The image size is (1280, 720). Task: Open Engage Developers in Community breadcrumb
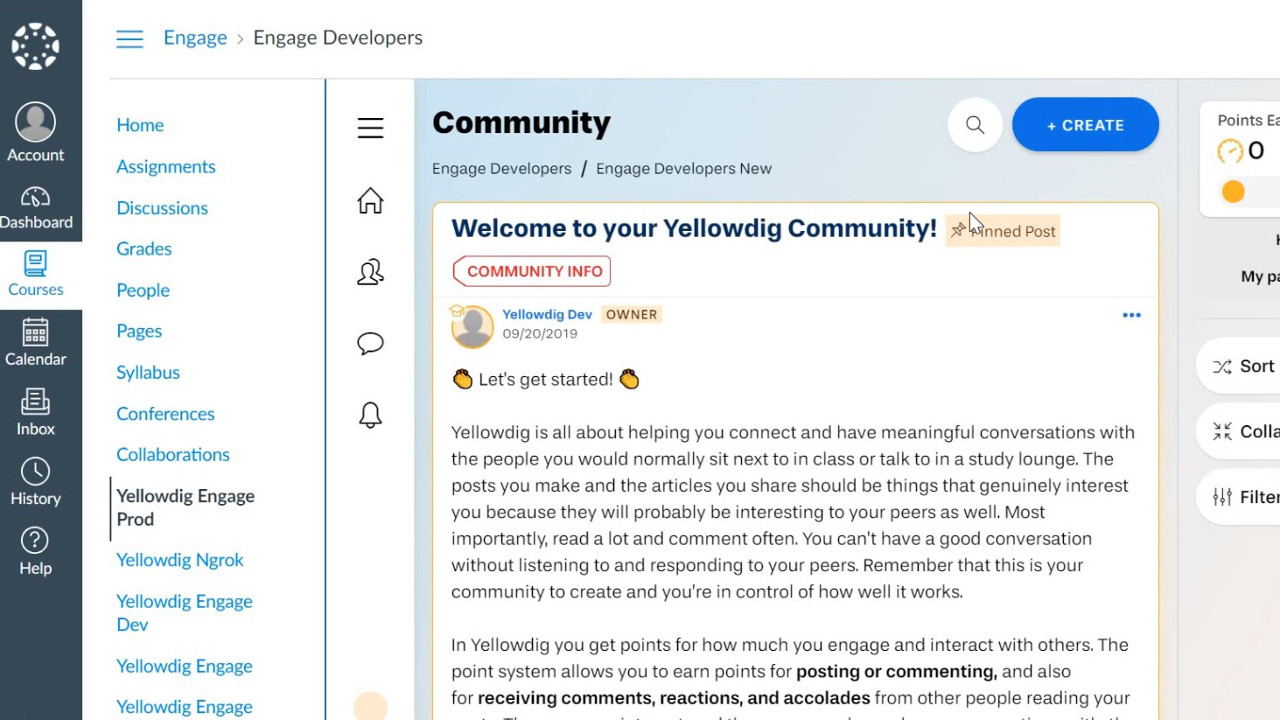pos(502,169)
